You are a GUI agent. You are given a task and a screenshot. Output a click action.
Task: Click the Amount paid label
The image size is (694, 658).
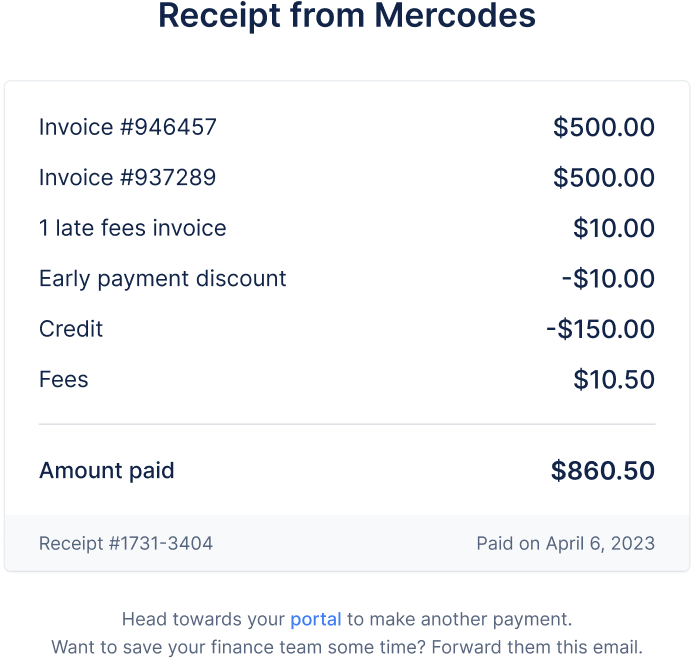point(107,470)
